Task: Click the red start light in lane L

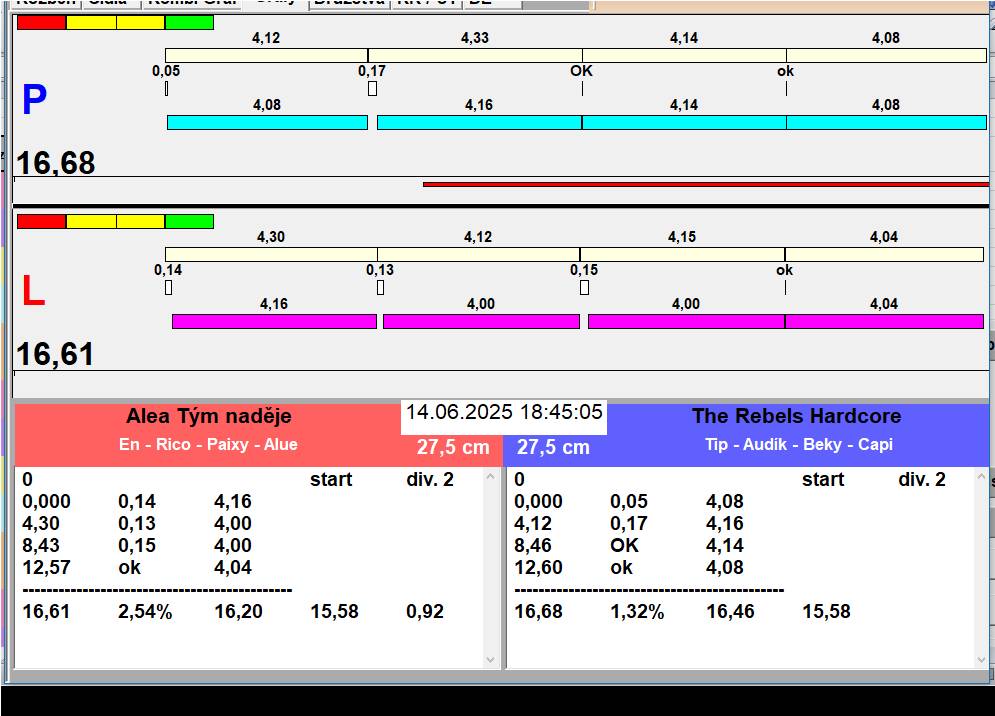Action: click(41, 221)
